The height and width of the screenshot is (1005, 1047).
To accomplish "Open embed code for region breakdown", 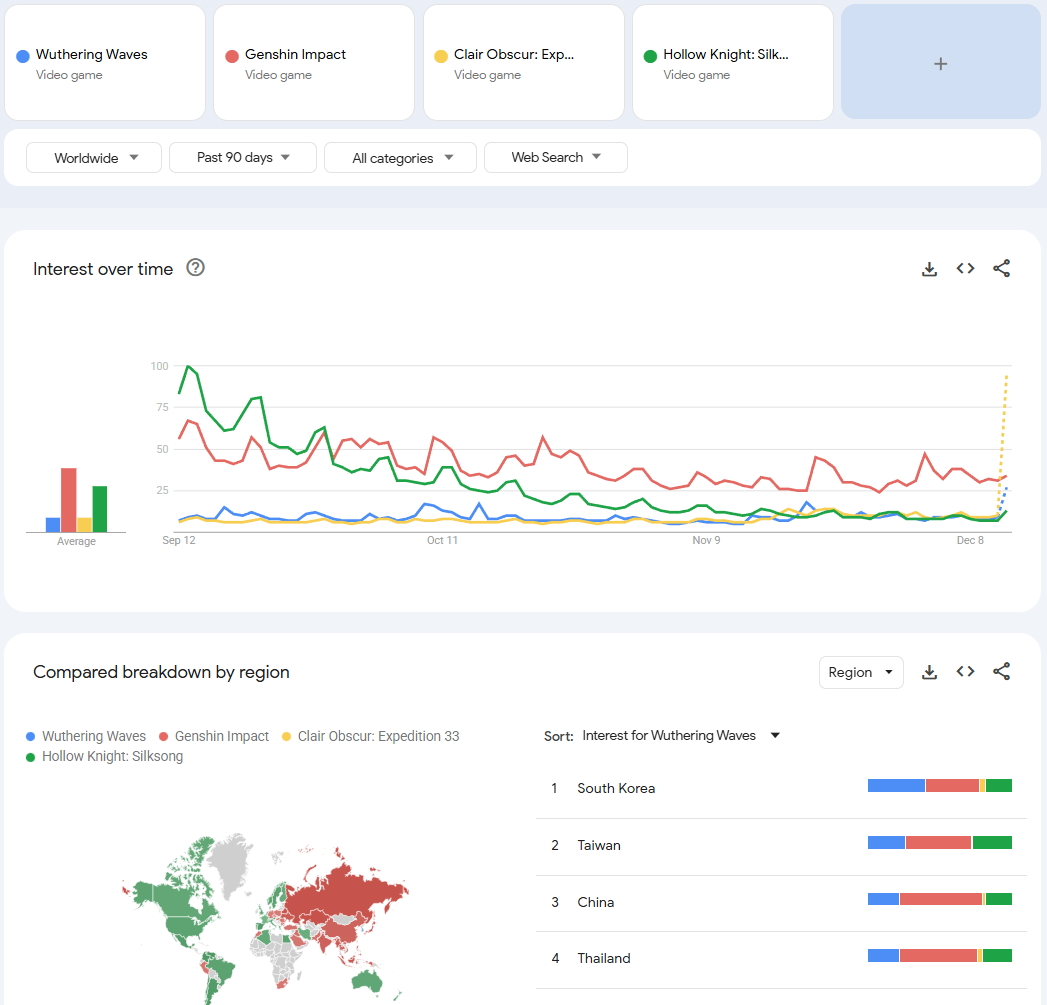I will [965, 672].
